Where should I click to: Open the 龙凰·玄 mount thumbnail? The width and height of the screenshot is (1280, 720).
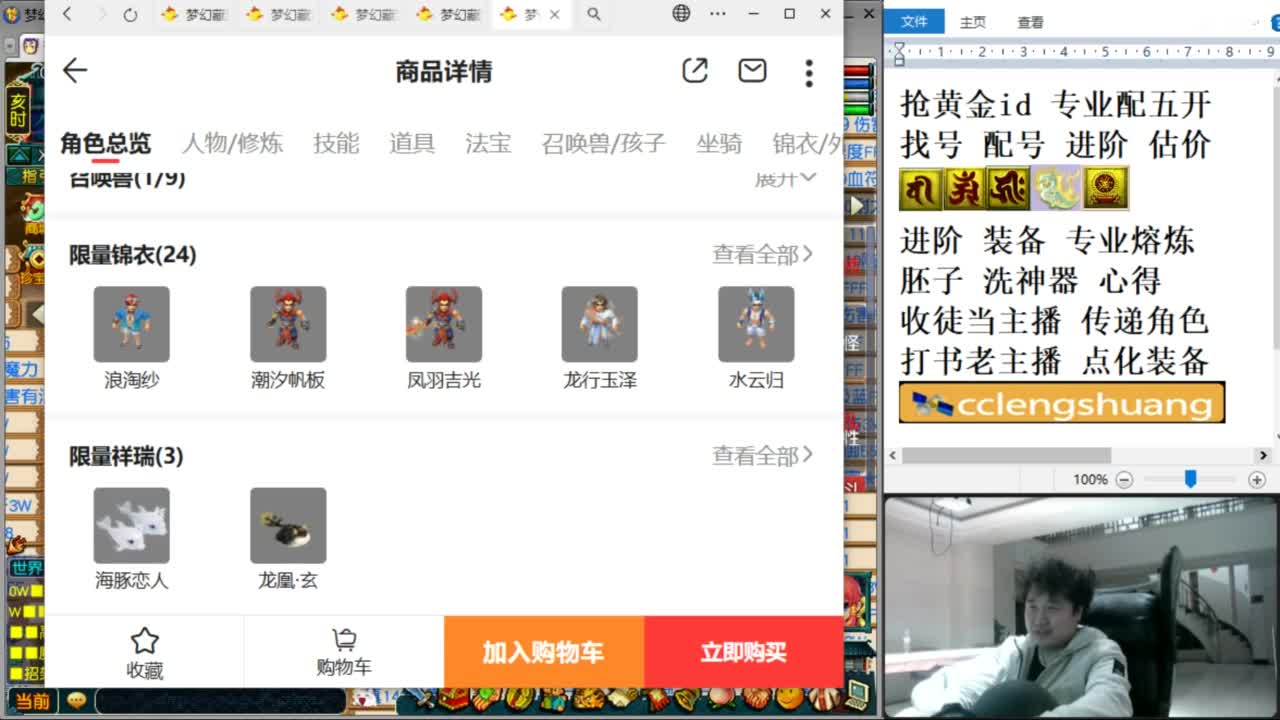click(288, 525)
